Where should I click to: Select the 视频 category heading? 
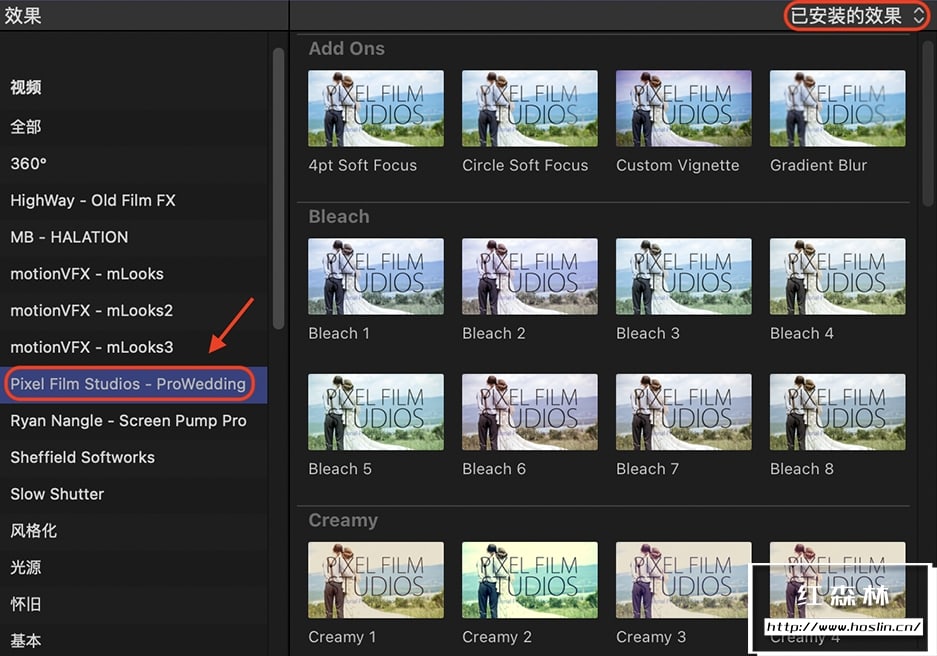click(26, 87)
